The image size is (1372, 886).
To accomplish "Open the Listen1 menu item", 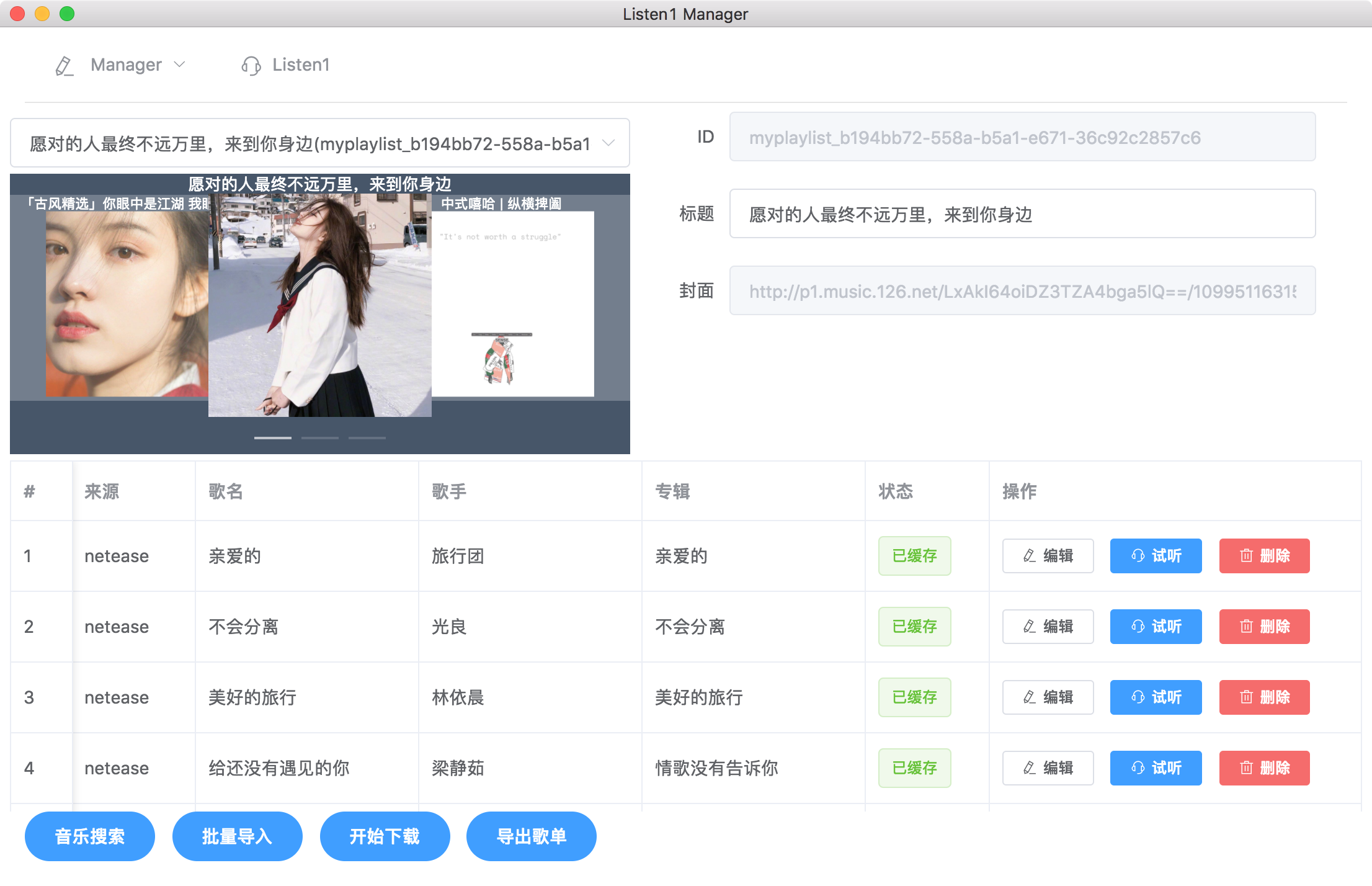I will (x=300, y=65).
